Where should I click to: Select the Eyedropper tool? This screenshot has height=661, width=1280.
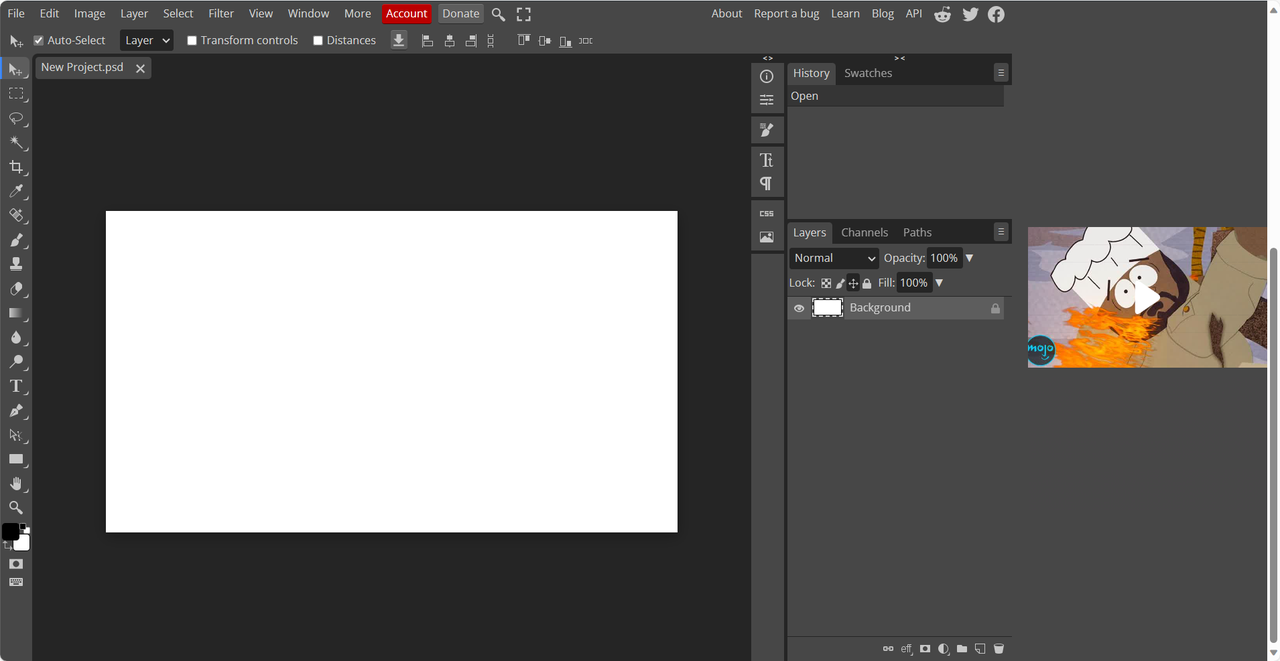point(16,191)
